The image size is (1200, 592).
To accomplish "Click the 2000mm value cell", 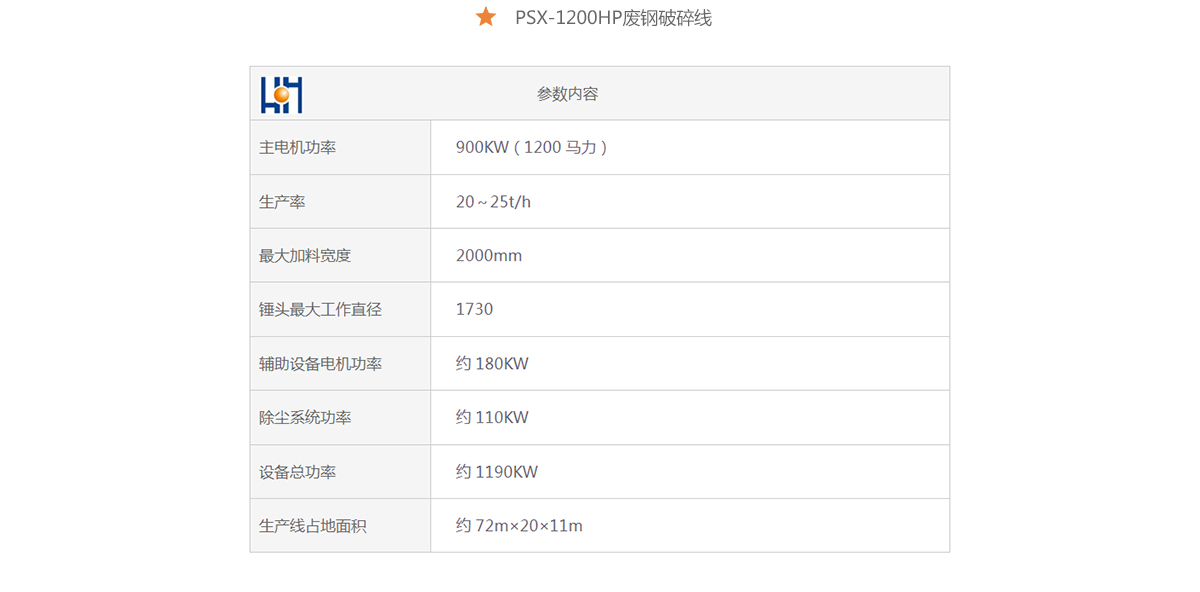I will 489,256.
